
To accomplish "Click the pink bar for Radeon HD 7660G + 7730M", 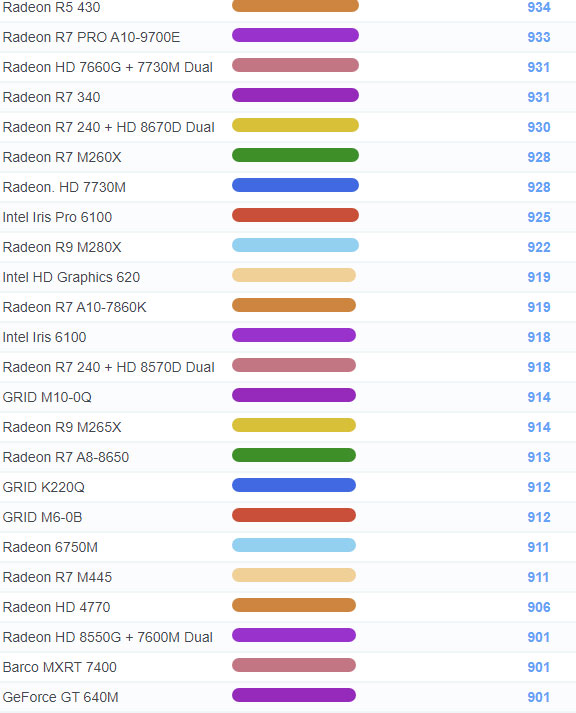I will pos(296,65).
